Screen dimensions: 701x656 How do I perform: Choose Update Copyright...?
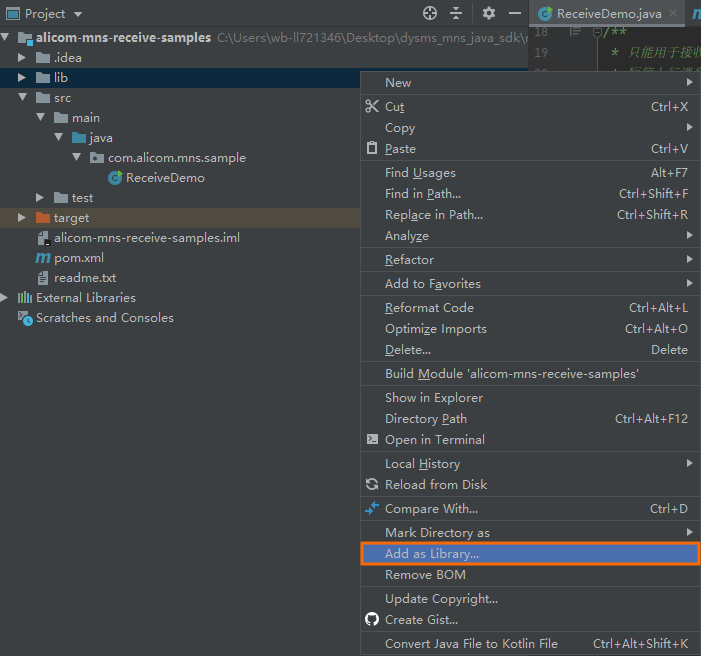pyautogui.click(x=530, y=599)
